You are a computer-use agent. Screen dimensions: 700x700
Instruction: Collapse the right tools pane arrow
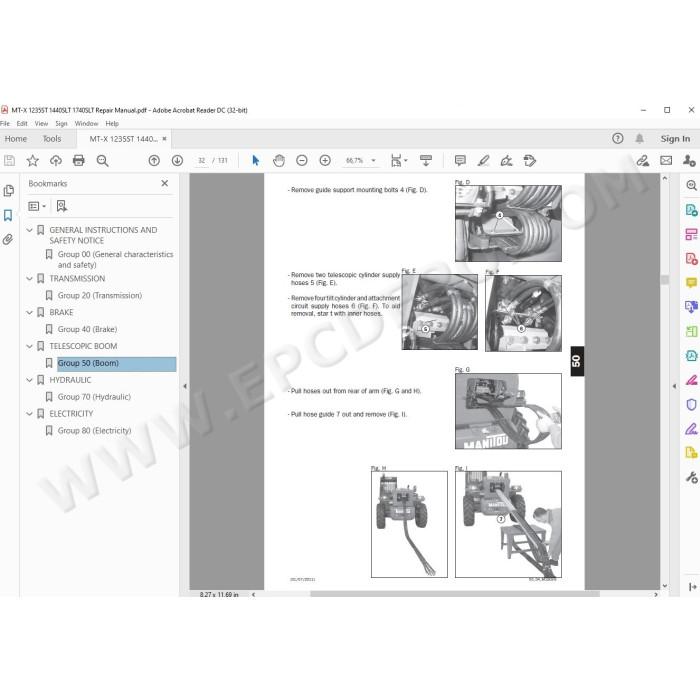(674, 386)
